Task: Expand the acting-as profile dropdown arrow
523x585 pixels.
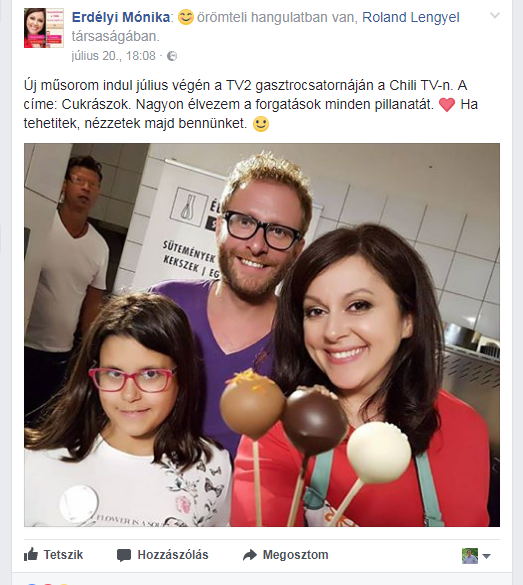Action: (x=486, y=556)
